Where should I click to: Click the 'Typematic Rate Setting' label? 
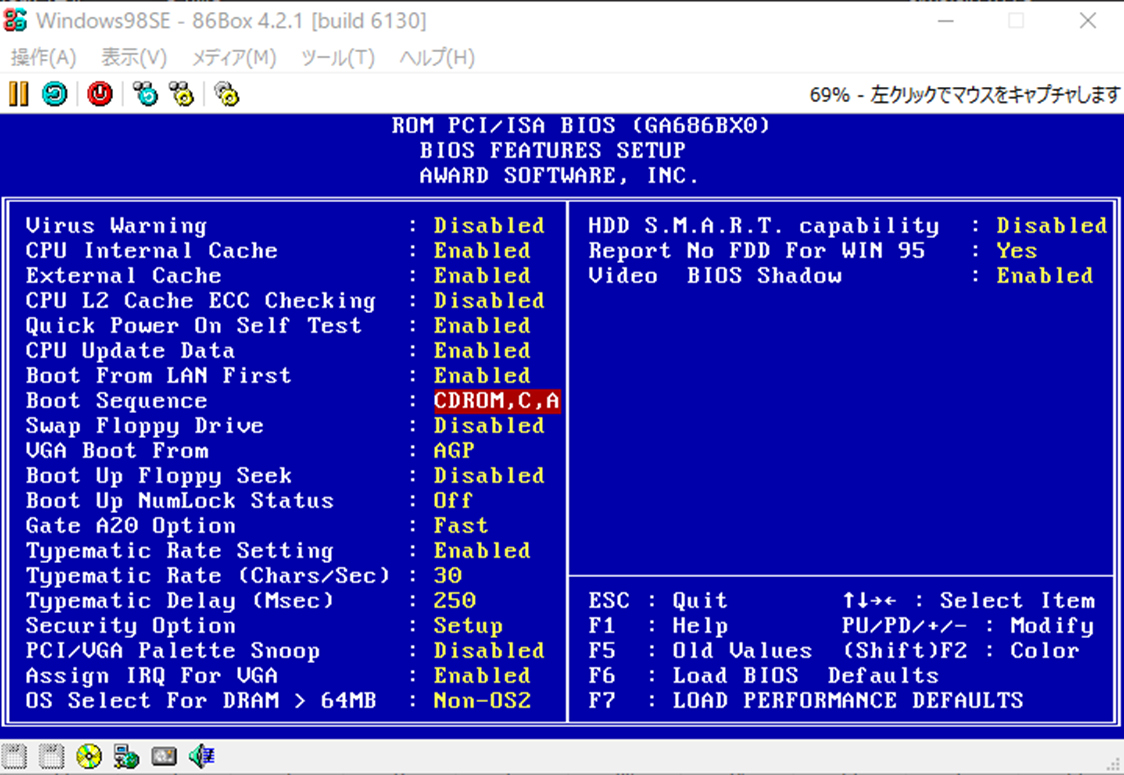coord(179,551)
